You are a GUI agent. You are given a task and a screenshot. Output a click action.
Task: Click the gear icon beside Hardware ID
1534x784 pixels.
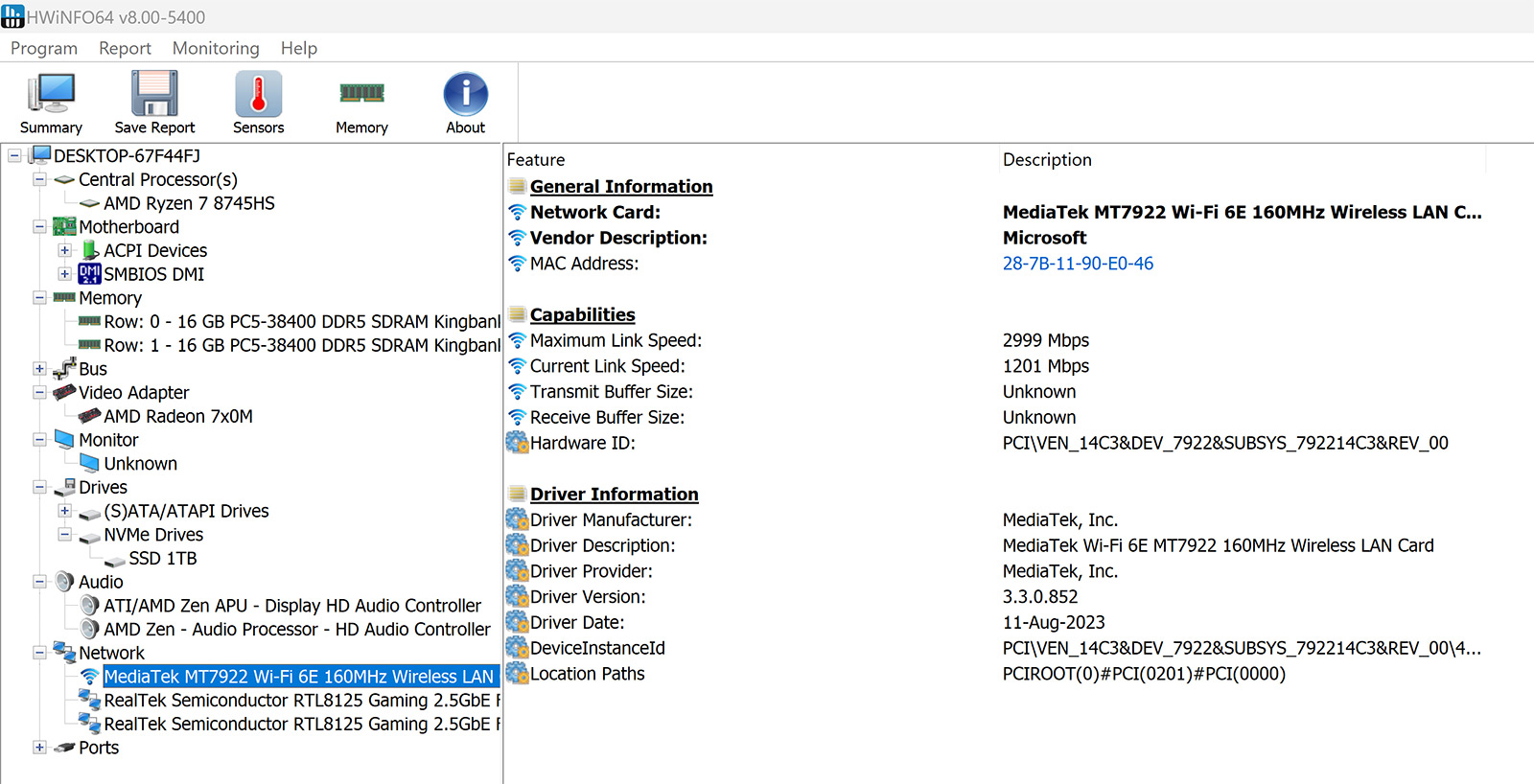pos(517,443)
